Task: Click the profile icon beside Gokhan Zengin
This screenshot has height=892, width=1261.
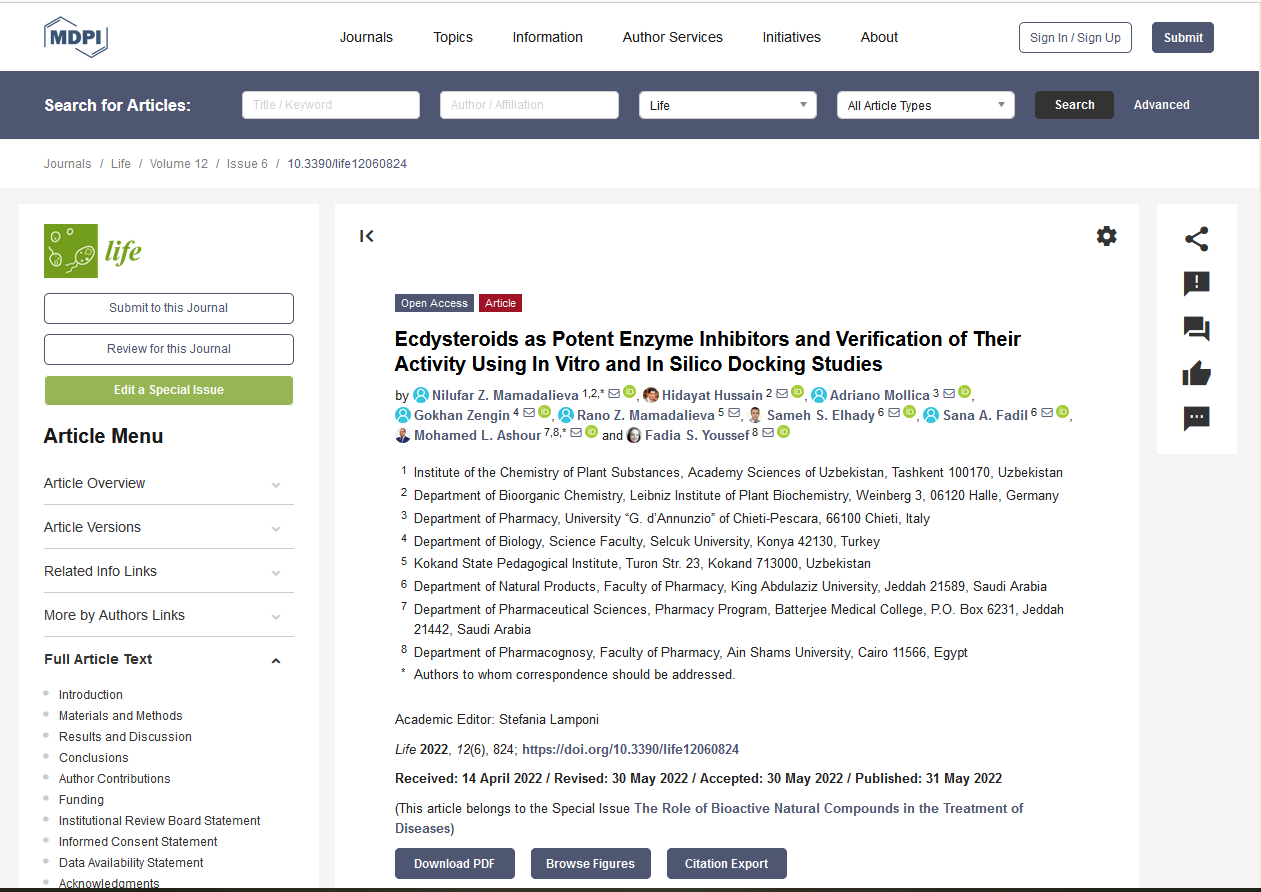Action: pyautogui.click(x=403, y=415)
